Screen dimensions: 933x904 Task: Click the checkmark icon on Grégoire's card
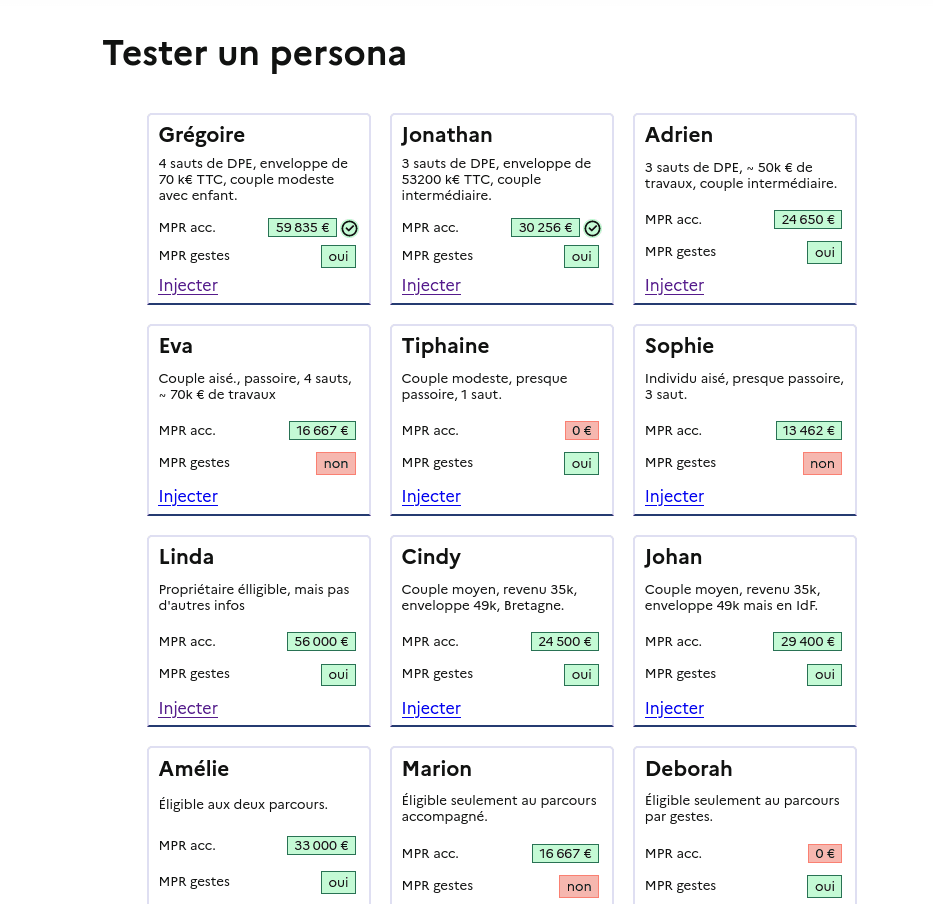350,228
